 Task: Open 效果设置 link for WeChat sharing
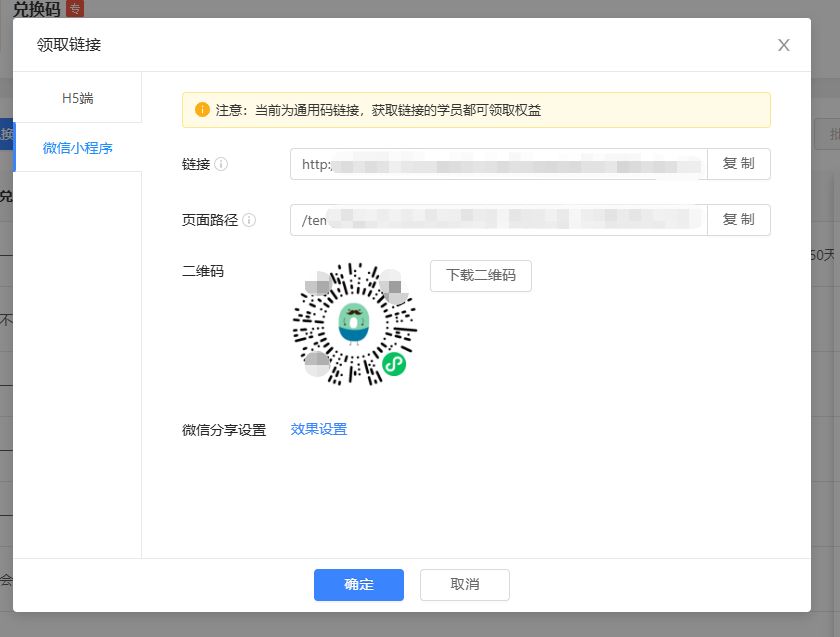point(319,429)
